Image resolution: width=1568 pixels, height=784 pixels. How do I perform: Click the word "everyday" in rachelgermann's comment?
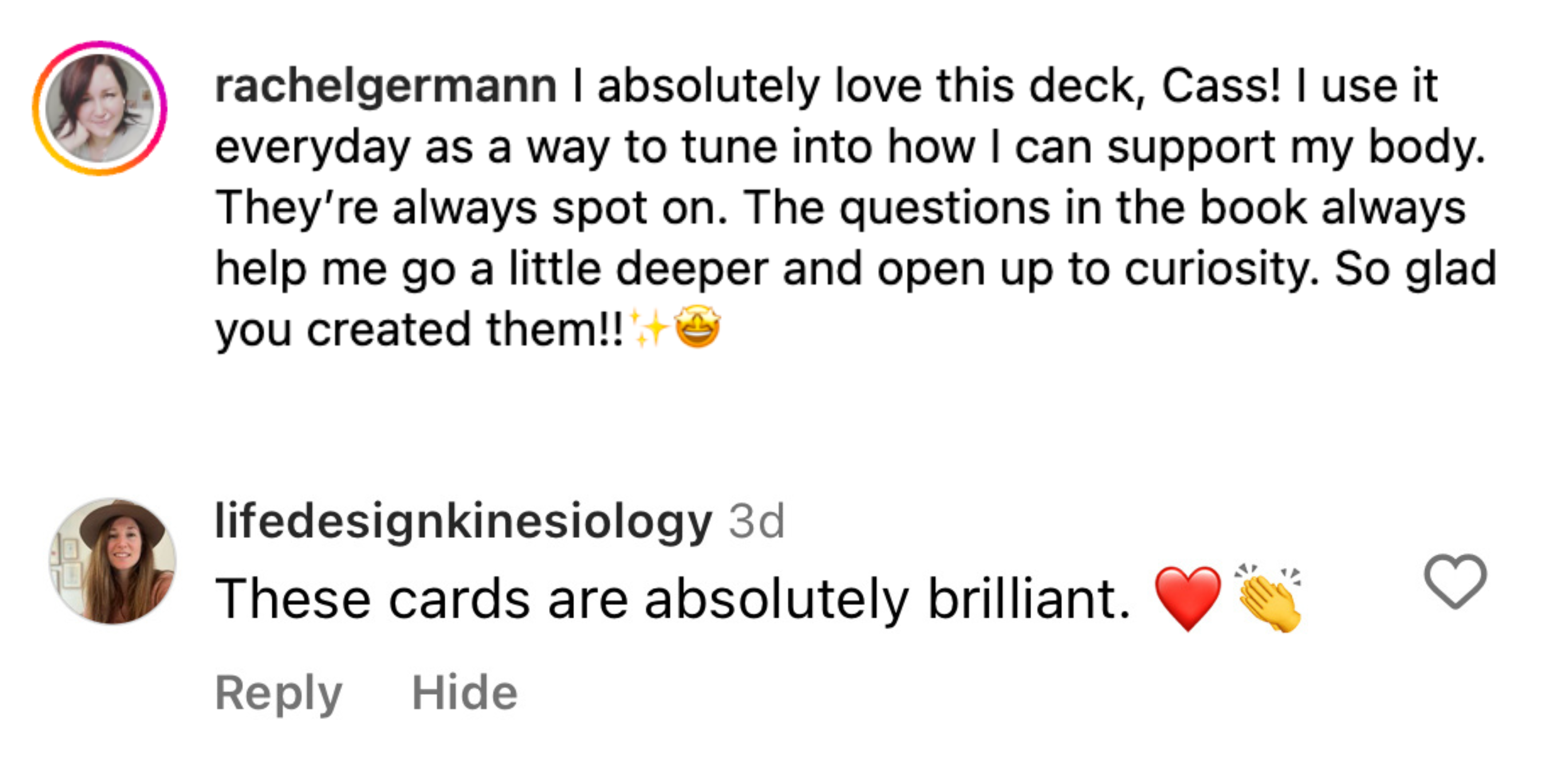313,147
